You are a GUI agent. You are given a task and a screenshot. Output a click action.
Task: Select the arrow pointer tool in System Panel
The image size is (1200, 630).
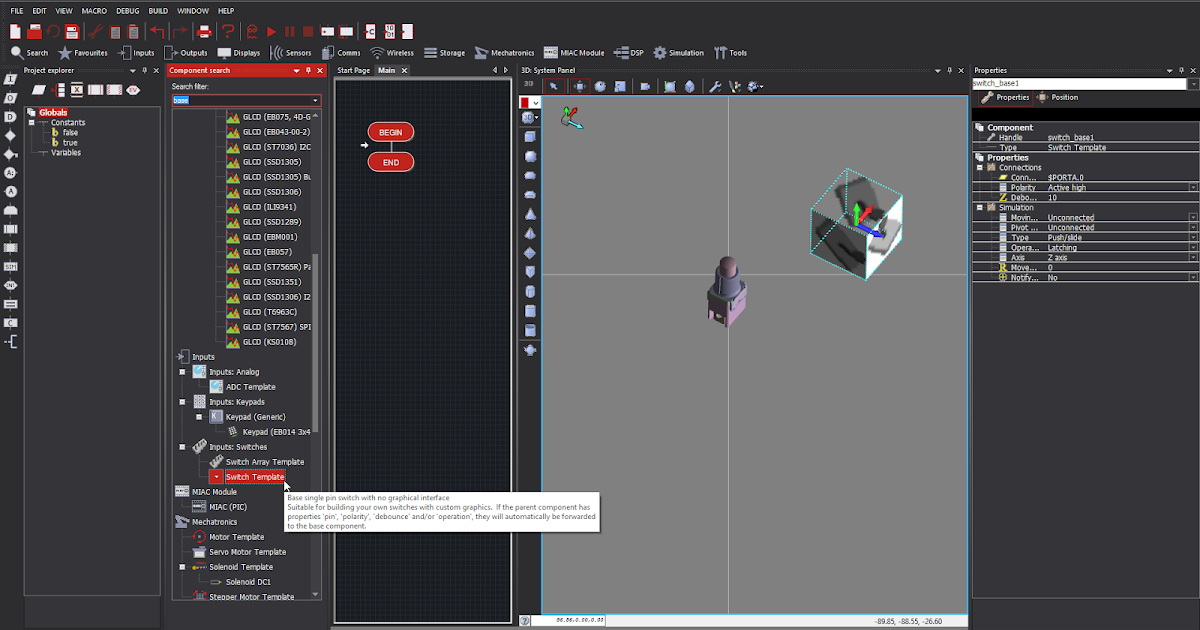(x=553, y=86)
